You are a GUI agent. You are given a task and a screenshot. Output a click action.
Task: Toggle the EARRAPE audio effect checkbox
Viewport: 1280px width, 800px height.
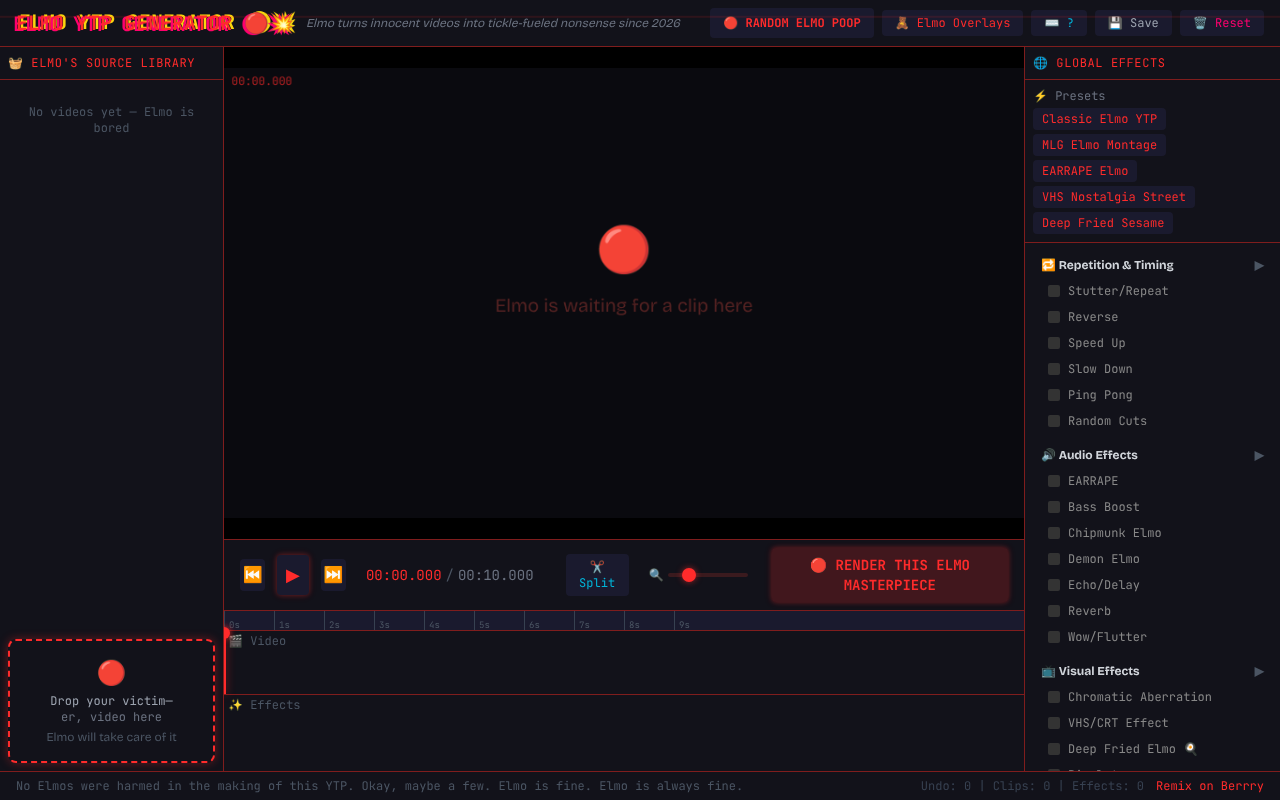[x=1054, y=481]
